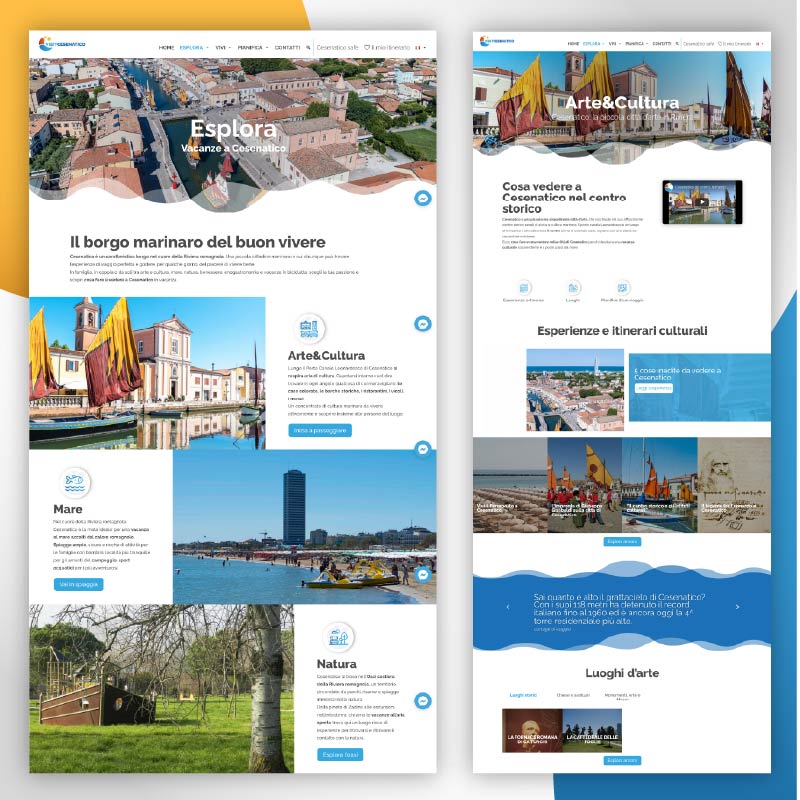Expand the VIVI menu on Esplora page
Screen dimensions: 800x800
(223, 47)
